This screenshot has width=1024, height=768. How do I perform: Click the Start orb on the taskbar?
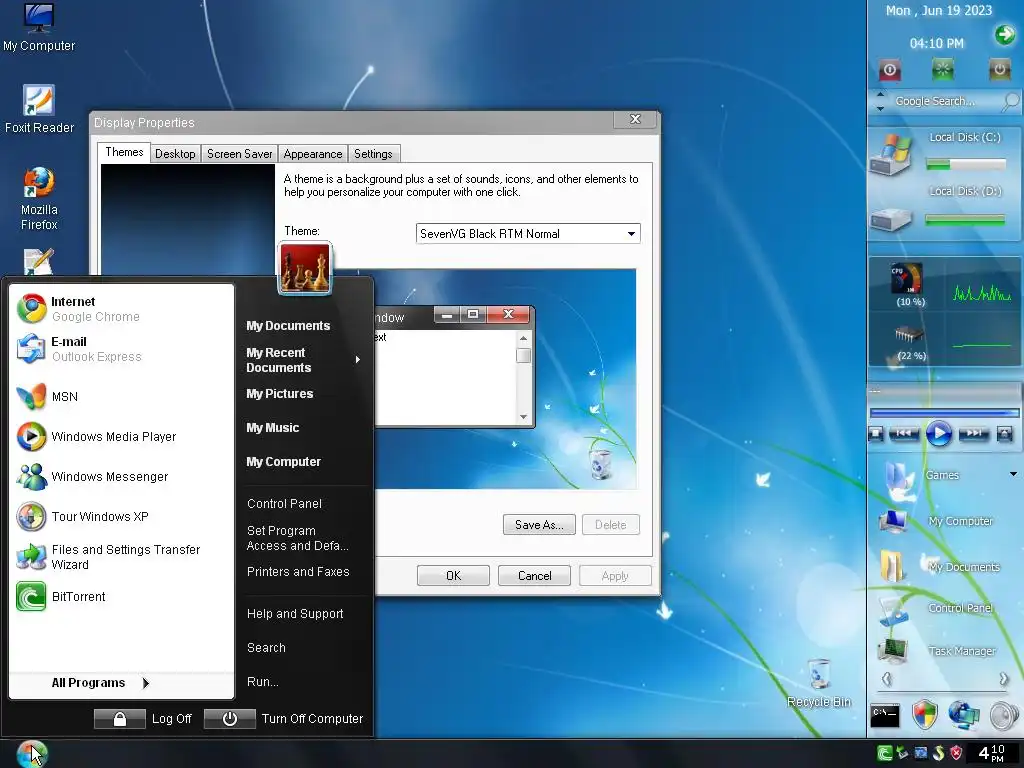(x=31, y=754)
